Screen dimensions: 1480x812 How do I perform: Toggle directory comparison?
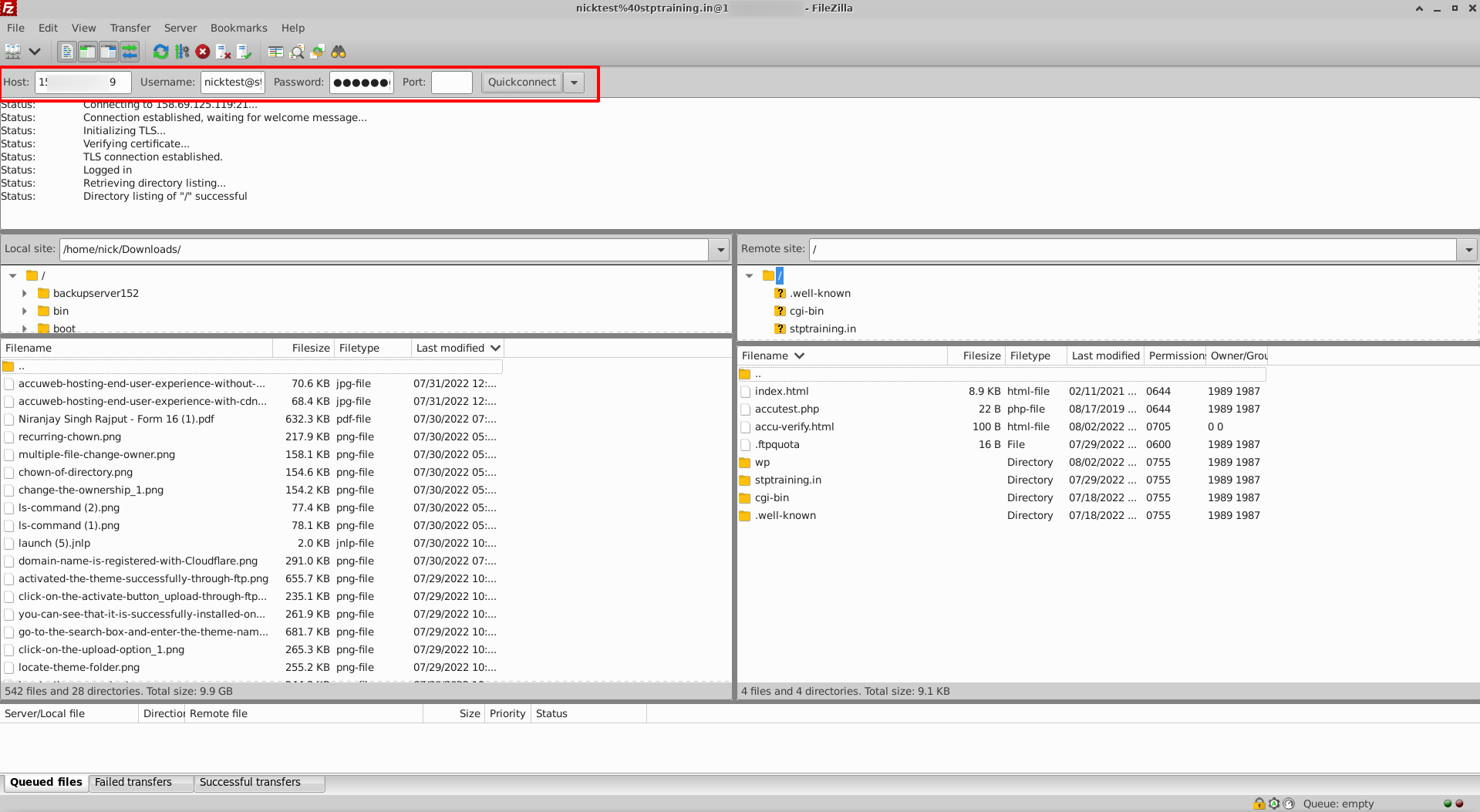297,52
